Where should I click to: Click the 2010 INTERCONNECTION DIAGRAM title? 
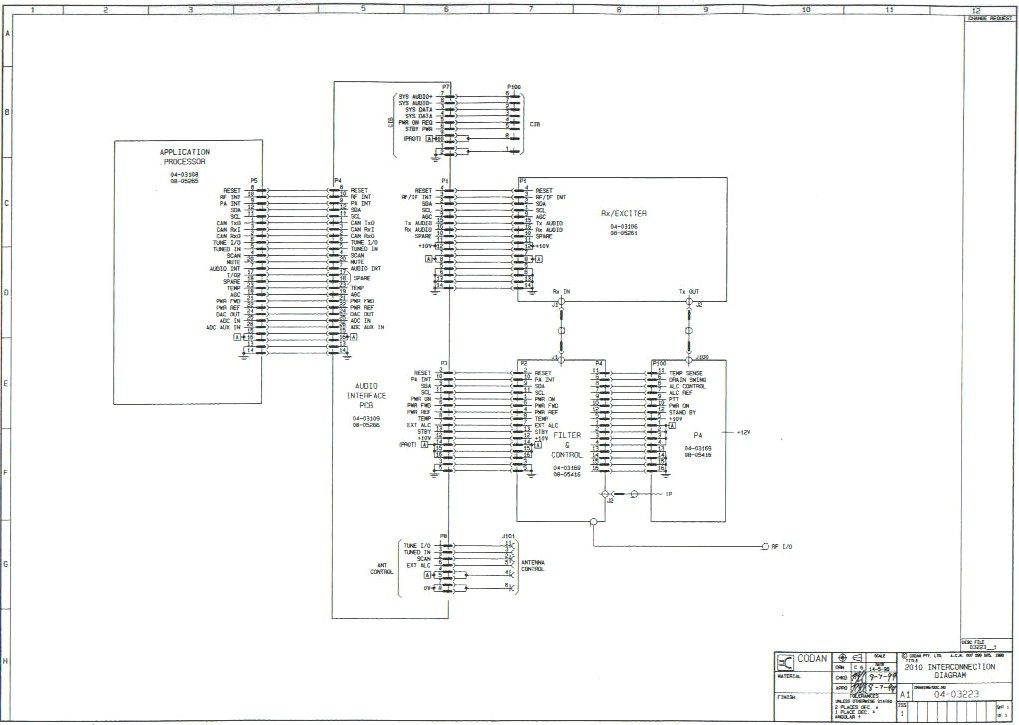pos(949,670)
